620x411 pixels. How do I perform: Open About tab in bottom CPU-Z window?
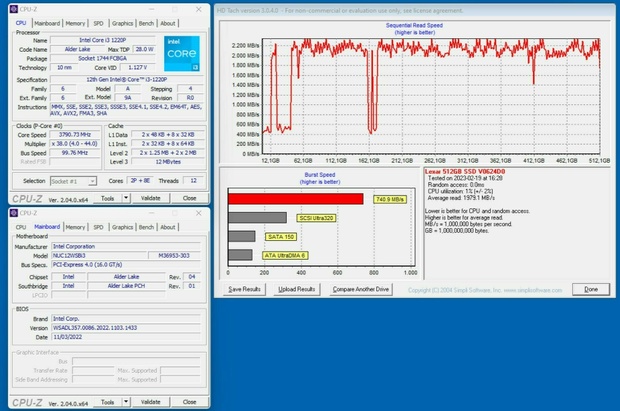168,227
